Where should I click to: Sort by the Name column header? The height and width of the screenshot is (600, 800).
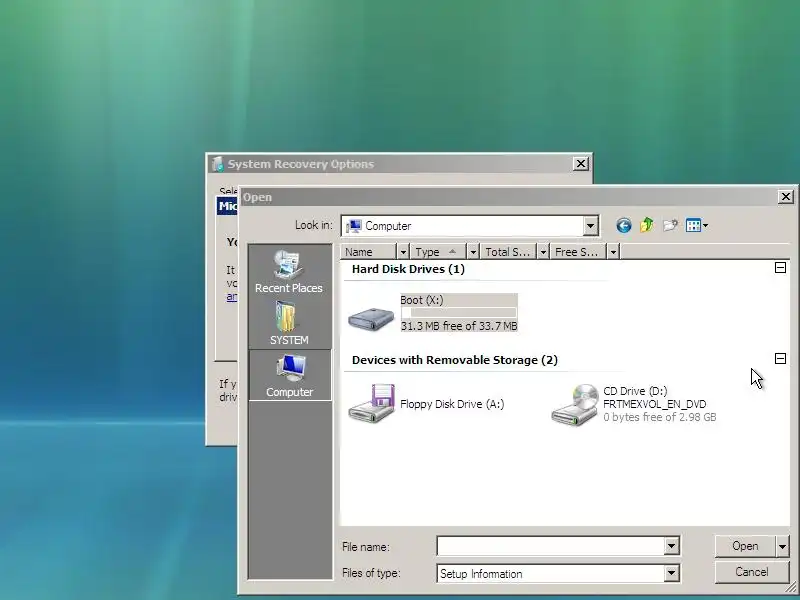368,252
